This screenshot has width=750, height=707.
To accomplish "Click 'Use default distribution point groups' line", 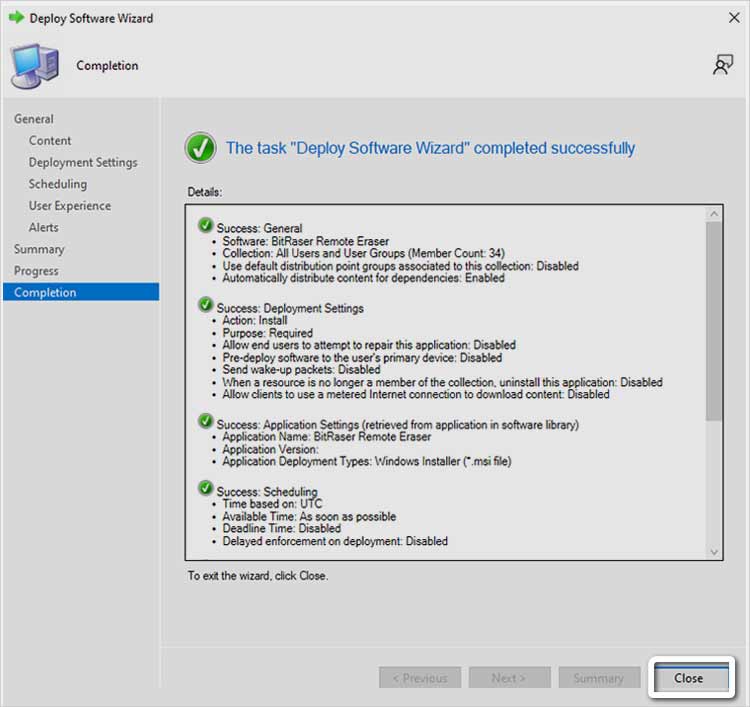I will (400, 265).
